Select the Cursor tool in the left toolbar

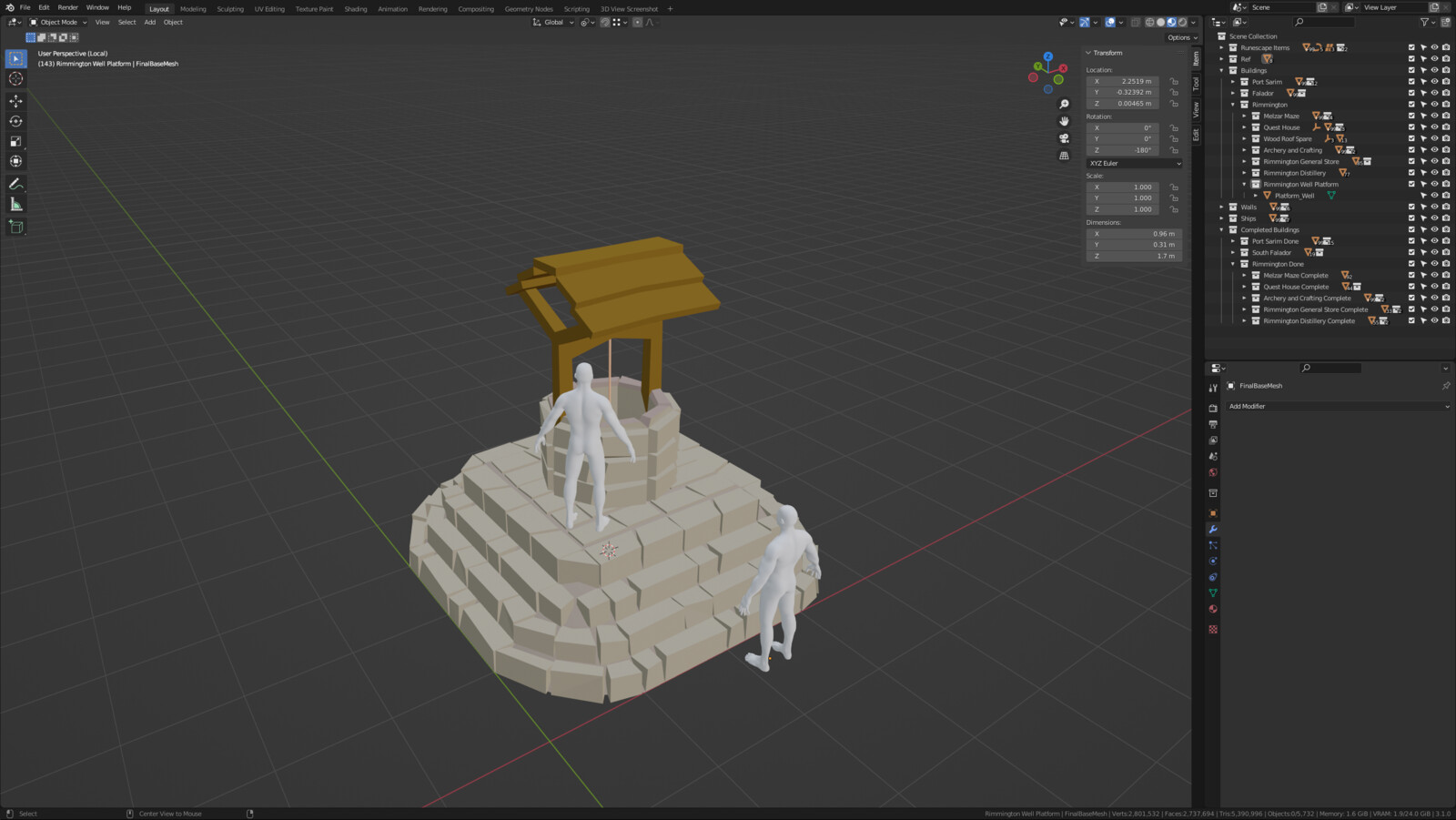[15, 79]
